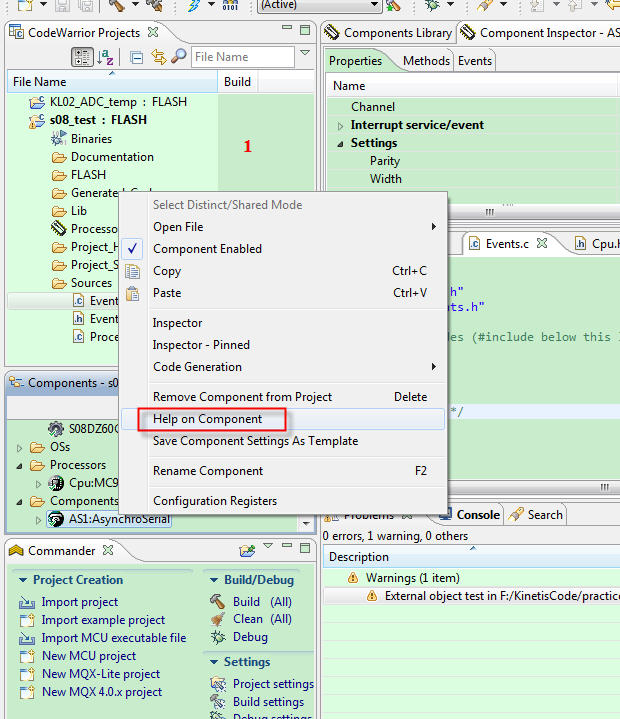620x719 pixels.
Task: Click the alphabetical sort icon
Action: click(105, 57)
